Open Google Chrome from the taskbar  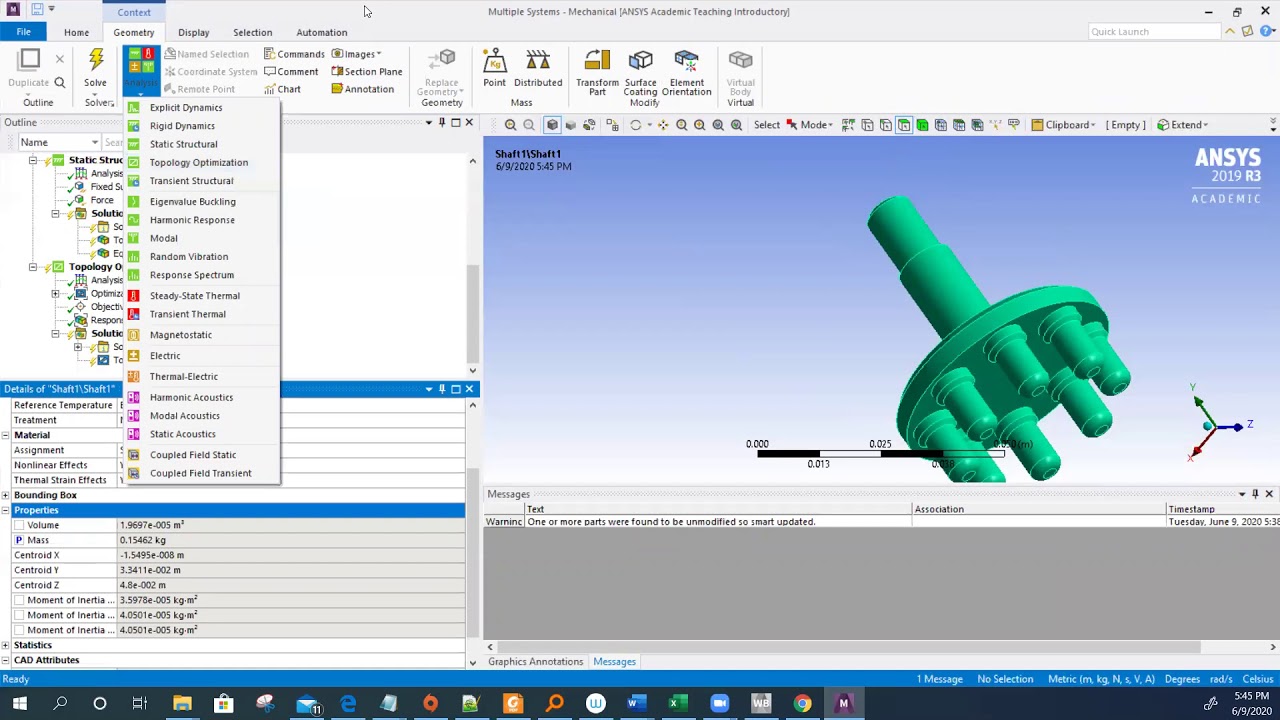point(802,703)
